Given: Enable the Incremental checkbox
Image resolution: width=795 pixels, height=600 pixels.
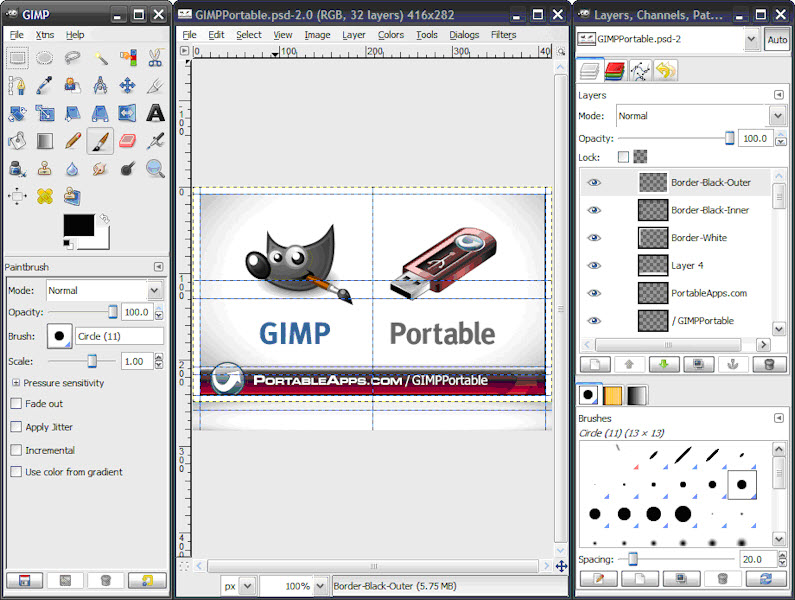Looking at the screenshot, I should pyautogui.click(x=16, y=450).
